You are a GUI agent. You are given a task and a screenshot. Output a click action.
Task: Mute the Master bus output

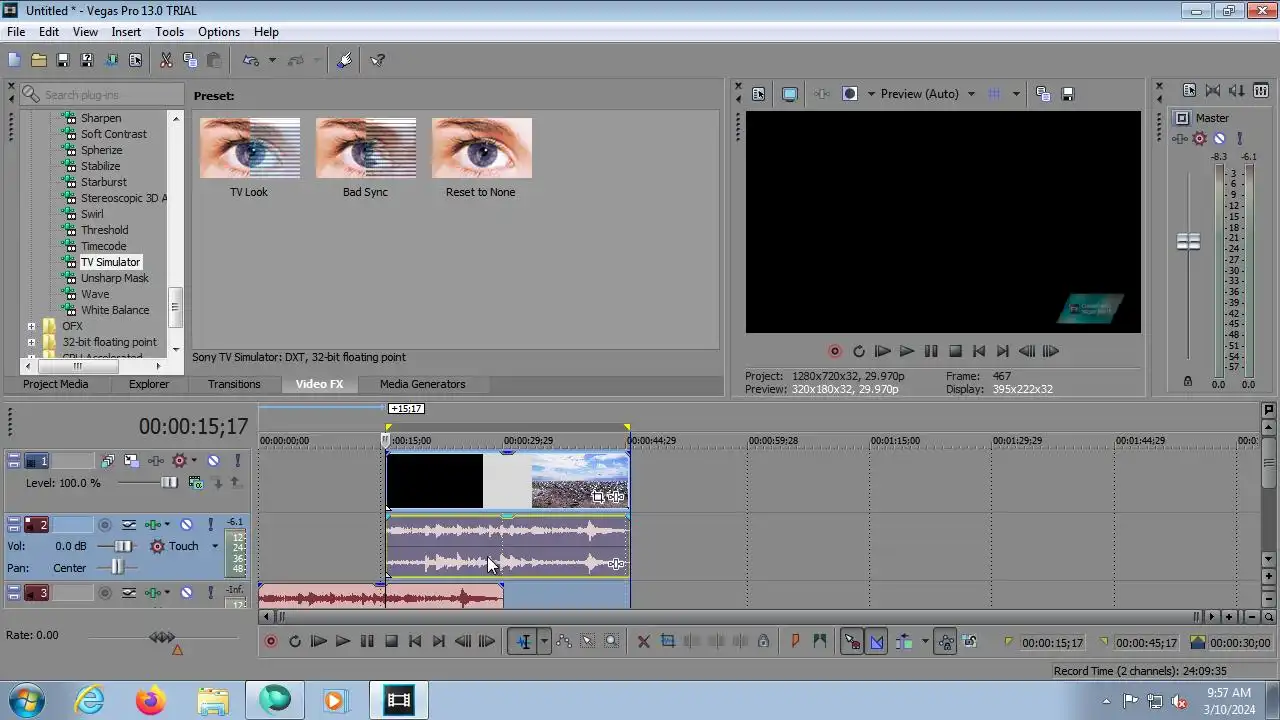click(1219, 139)
